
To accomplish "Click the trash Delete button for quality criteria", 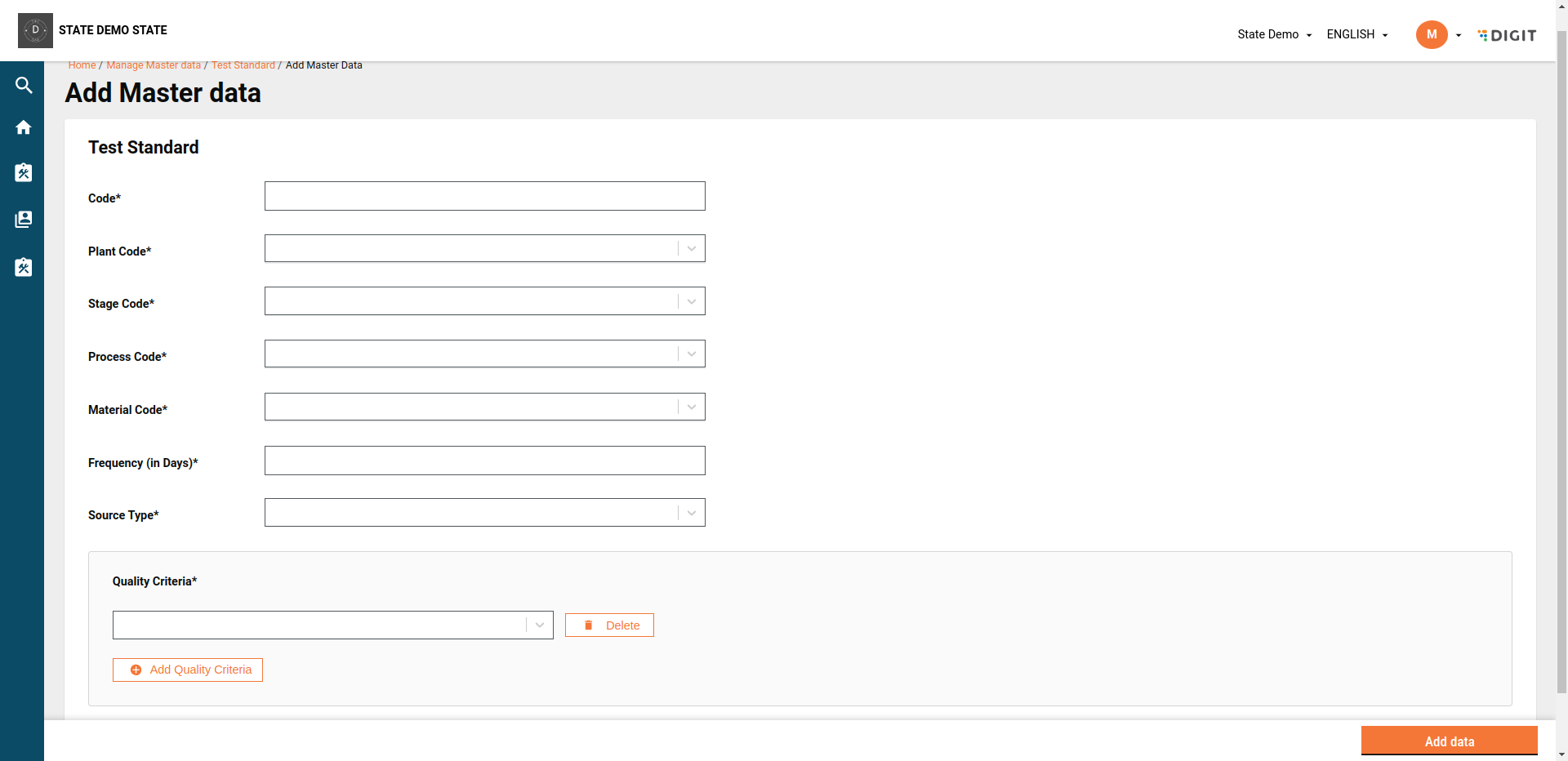I will point(609,625).
